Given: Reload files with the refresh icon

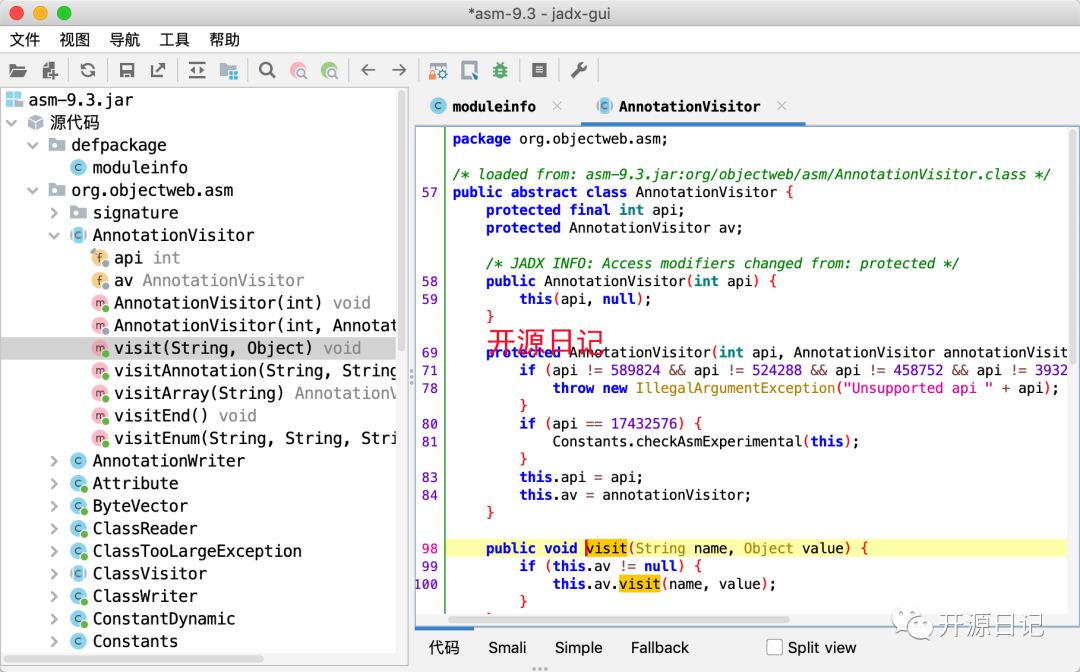Looking at the screenshot, I should 88,70.
